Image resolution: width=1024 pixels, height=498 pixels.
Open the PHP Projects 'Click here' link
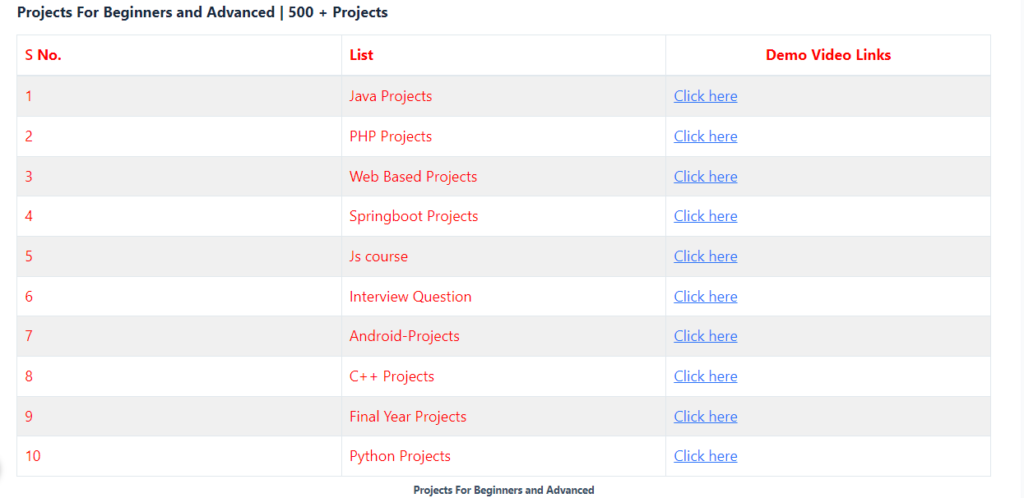point(705,136)
